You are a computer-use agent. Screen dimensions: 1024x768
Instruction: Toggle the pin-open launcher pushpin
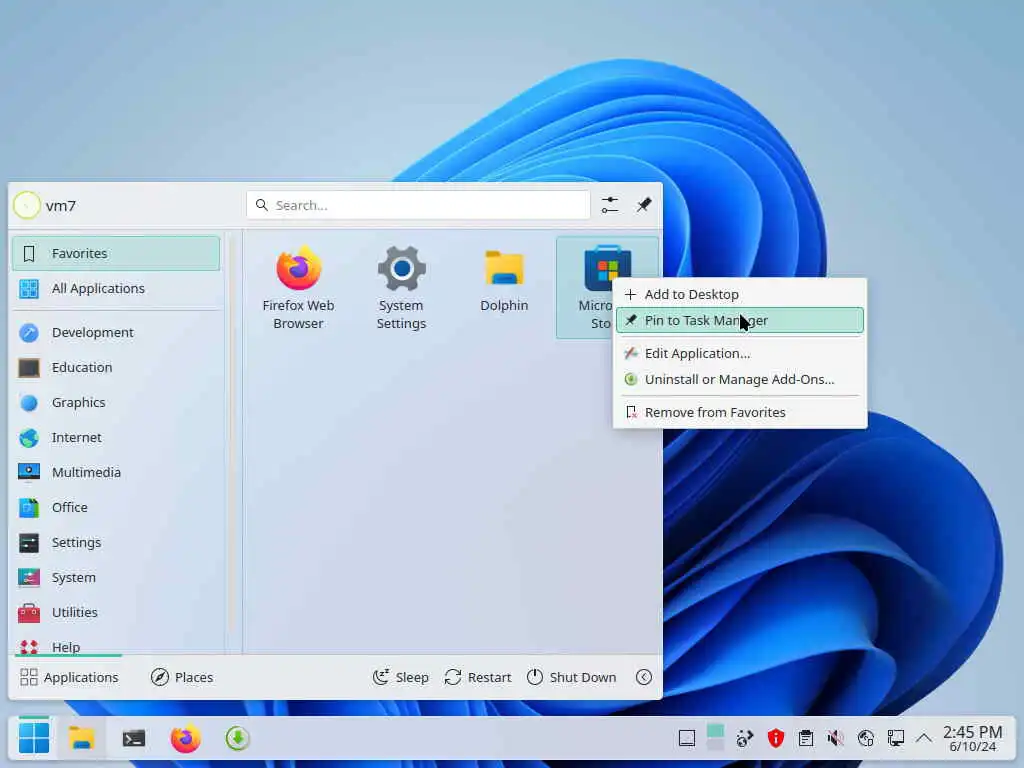coord(644,205)
